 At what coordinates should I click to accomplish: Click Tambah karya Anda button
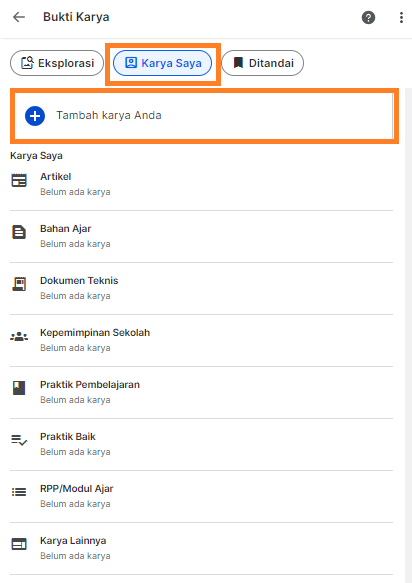204,116
